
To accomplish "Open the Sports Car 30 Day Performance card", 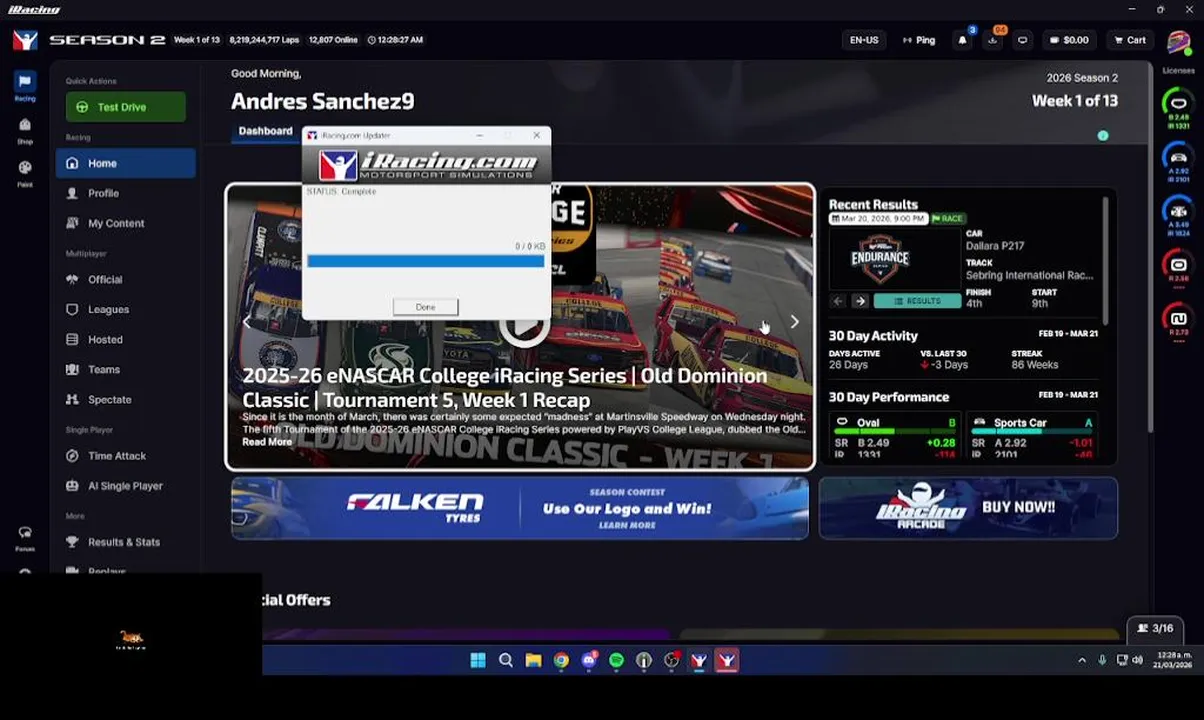I will [x=1032, y=436].
